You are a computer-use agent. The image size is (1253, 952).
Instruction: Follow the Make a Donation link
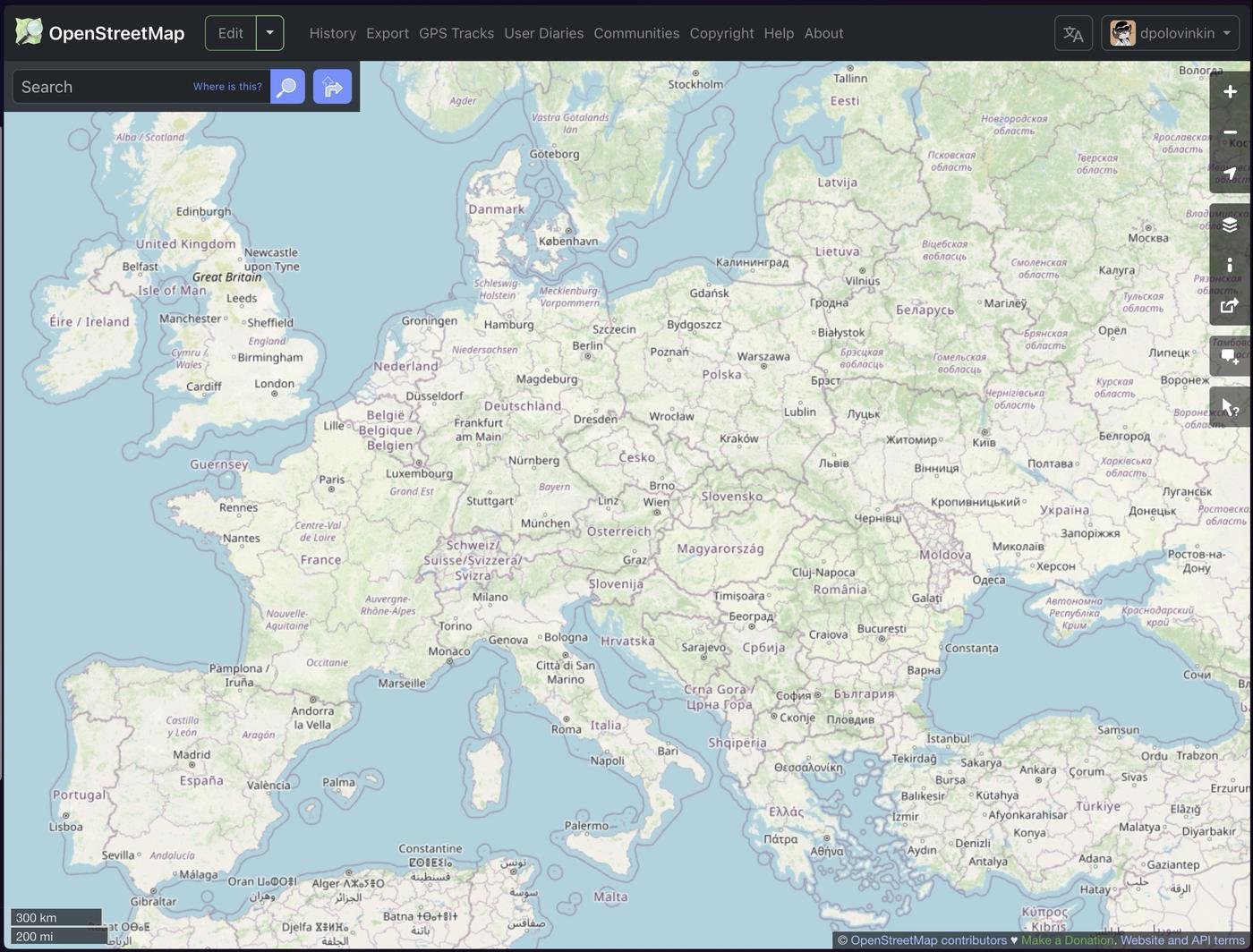point(1066,940)
